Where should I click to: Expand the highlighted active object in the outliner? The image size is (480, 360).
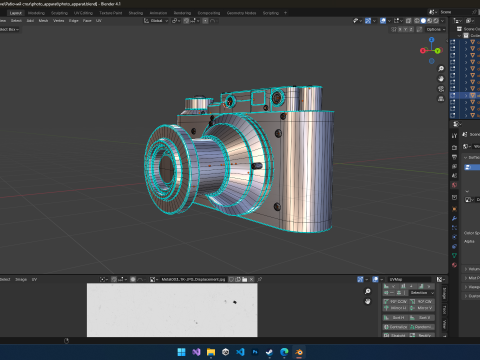click(x=466, y=95)
